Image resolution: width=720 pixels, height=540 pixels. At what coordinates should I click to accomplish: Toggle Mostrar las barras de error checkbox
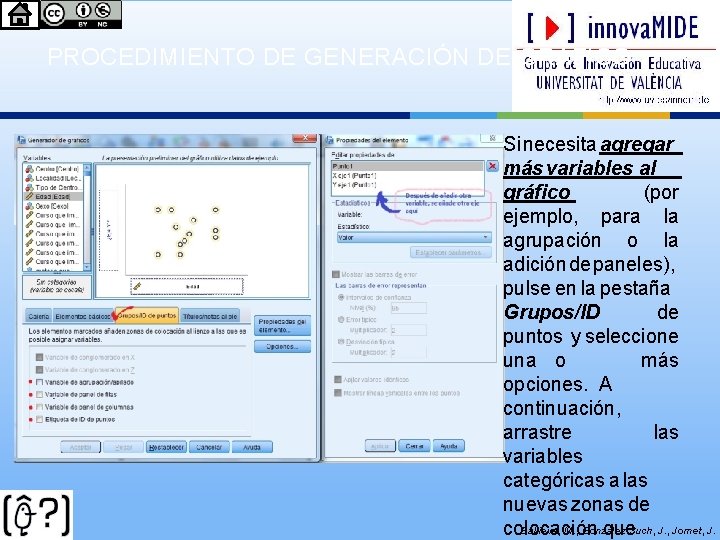coord(336,275)
